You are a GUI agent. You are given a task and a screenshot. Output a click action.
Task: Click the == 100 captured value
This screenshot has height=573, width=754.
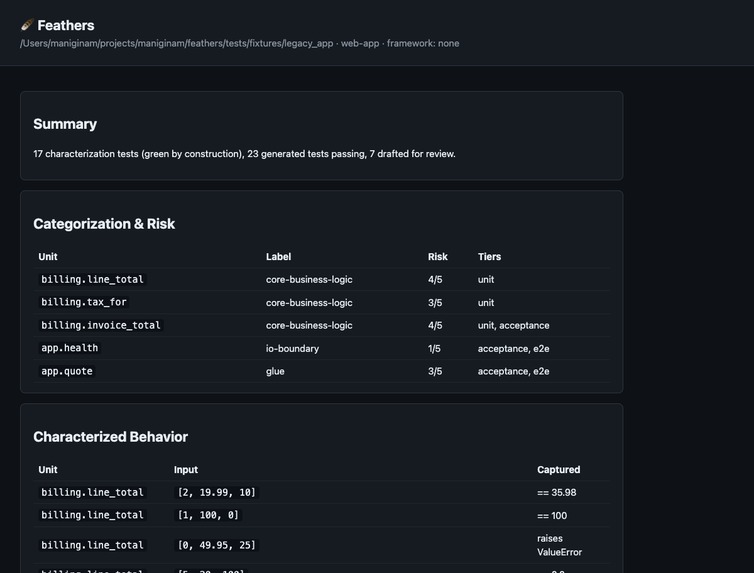coord(552,515)
